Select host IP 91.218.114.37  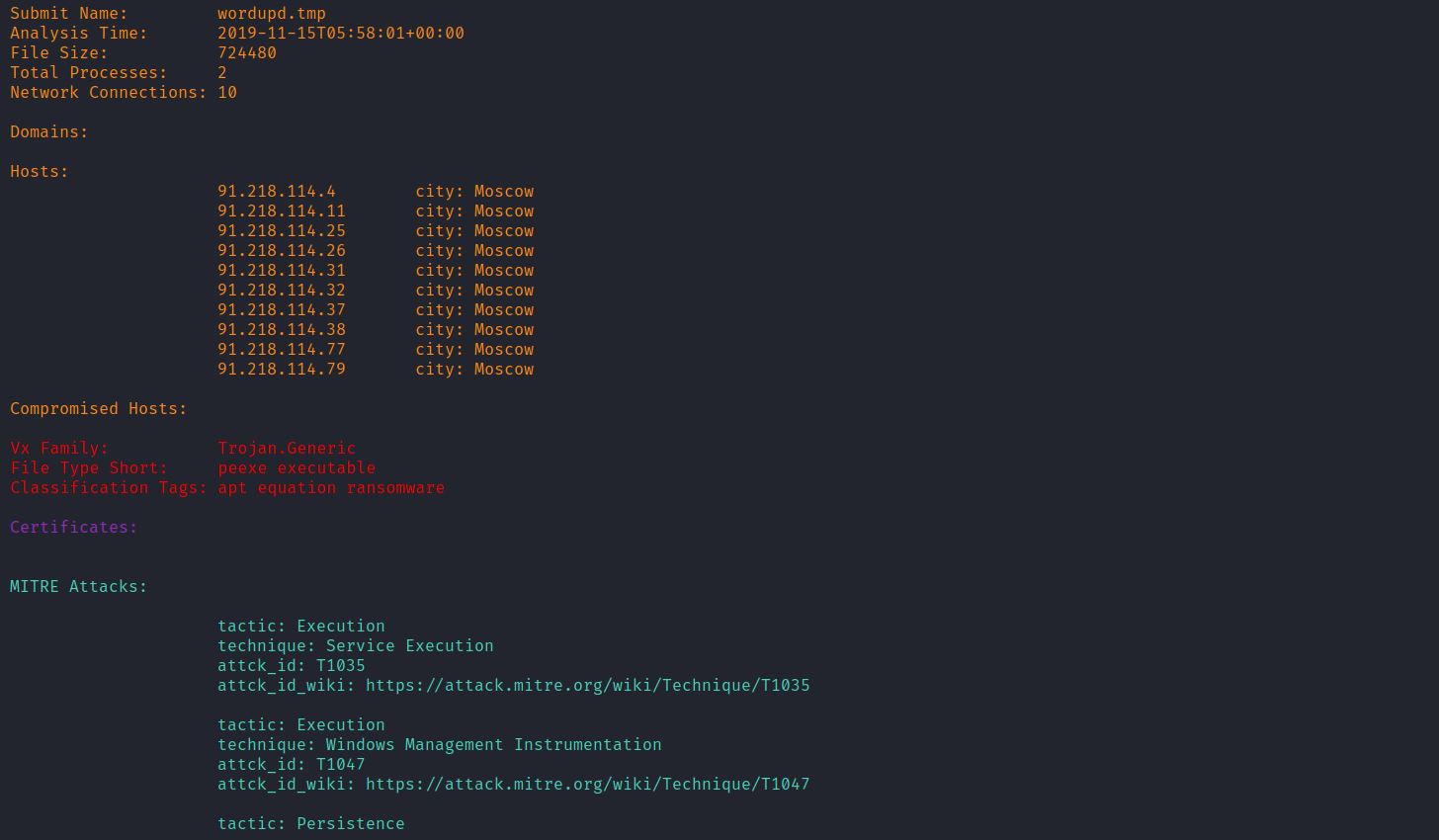coord(282,310)
